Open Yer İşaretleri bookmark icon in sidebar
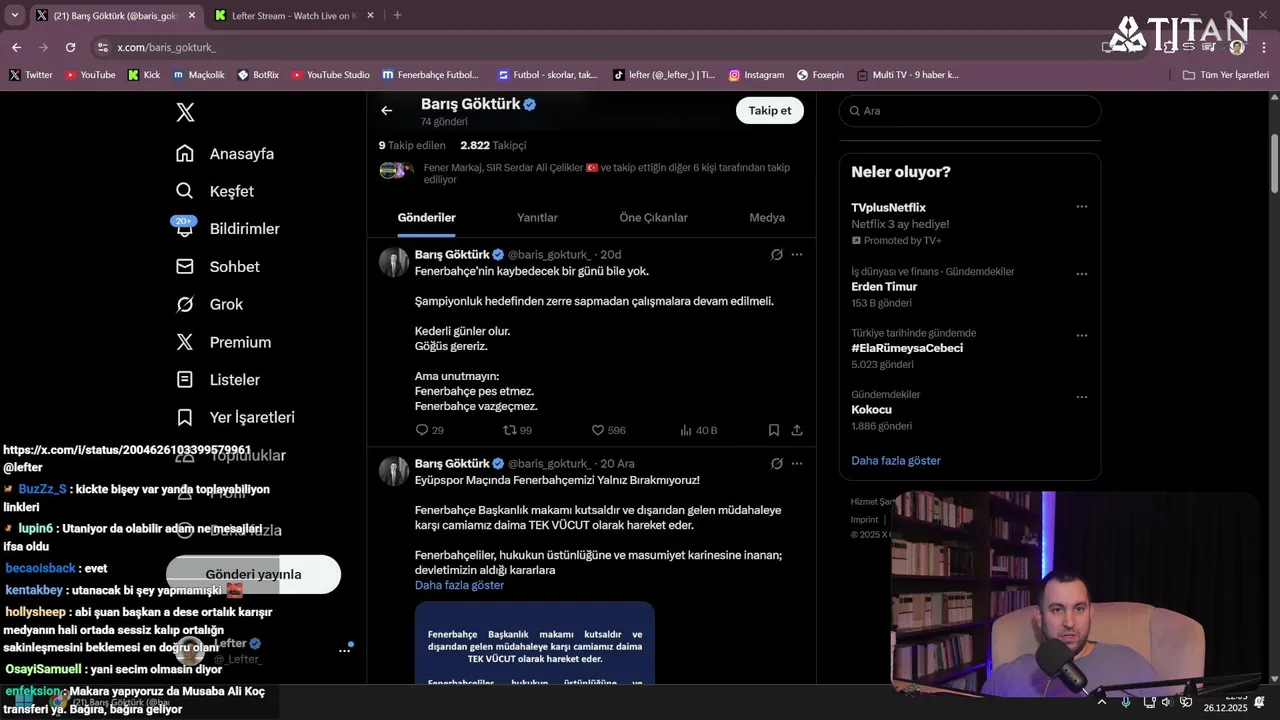The width and height of the screenshot is (1280, 720). (185, 417)
